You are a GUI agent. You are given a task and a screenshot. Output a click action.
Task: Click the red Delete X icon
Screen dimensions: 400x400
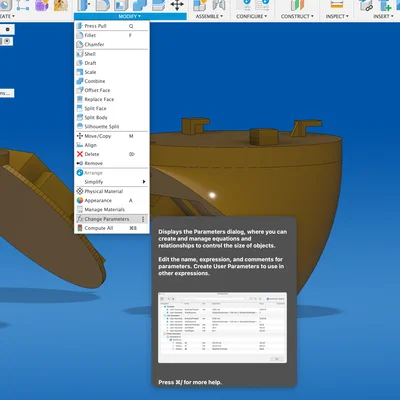coord(80,154)
